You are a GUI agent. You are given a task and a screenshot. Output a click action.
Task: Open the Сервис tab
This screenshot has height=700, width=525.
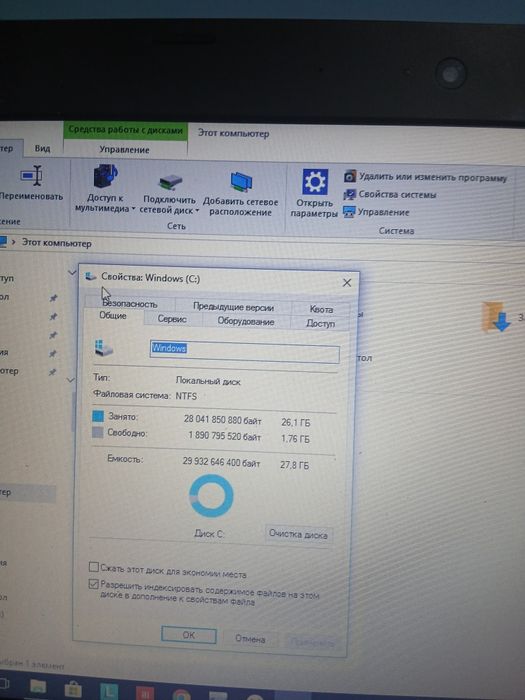[x=172, y=319]
